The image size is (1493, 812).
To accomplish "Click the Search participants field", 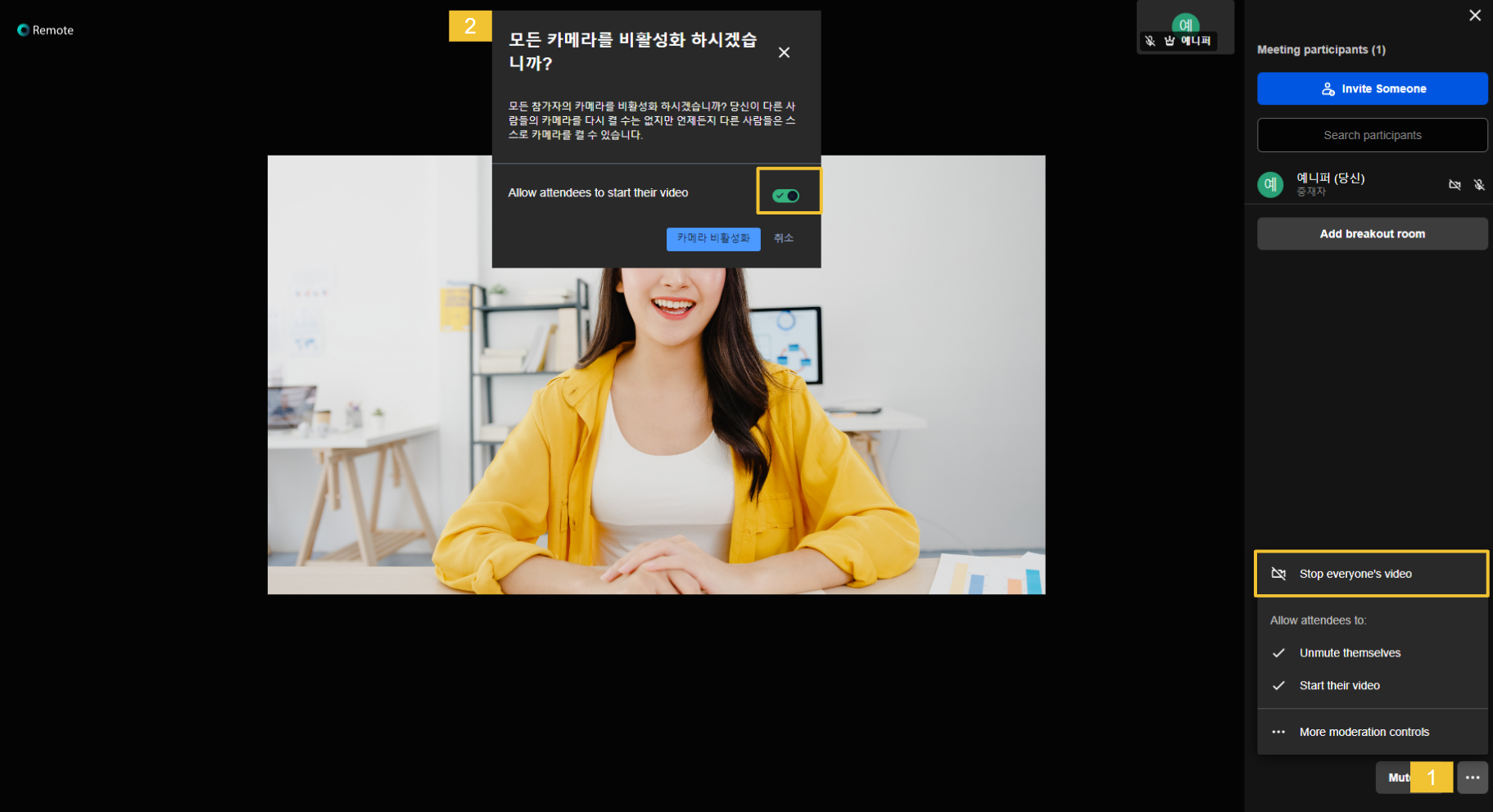I will [x=1372, y=135].
